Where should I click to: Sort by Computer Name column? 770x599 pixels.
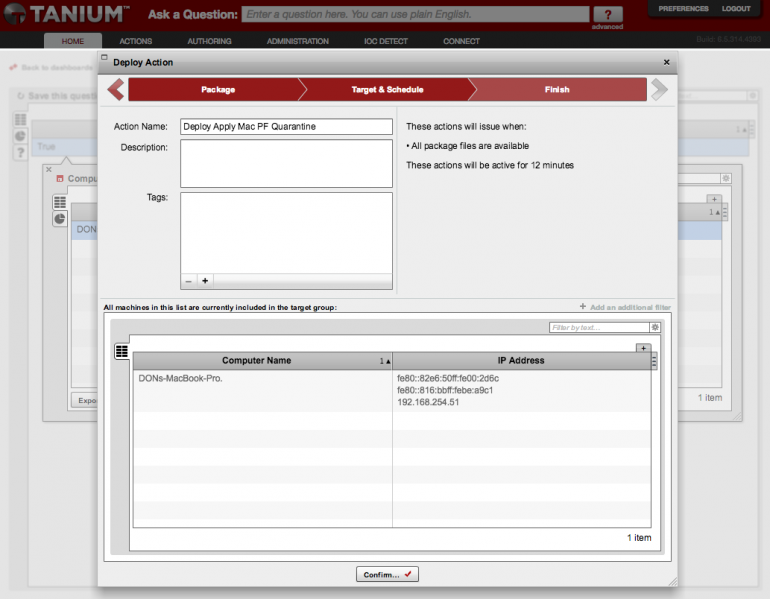point(263,360)
